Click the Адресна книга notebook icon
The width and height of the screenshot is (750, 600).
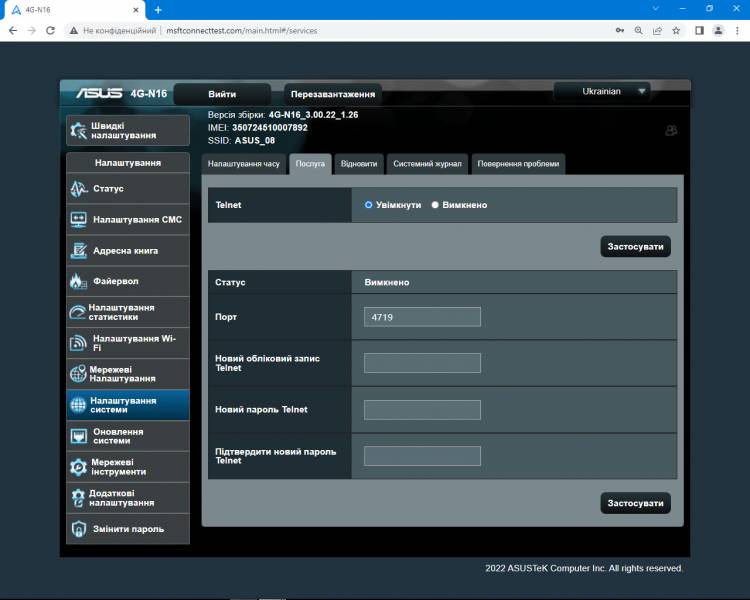(78, 251)
